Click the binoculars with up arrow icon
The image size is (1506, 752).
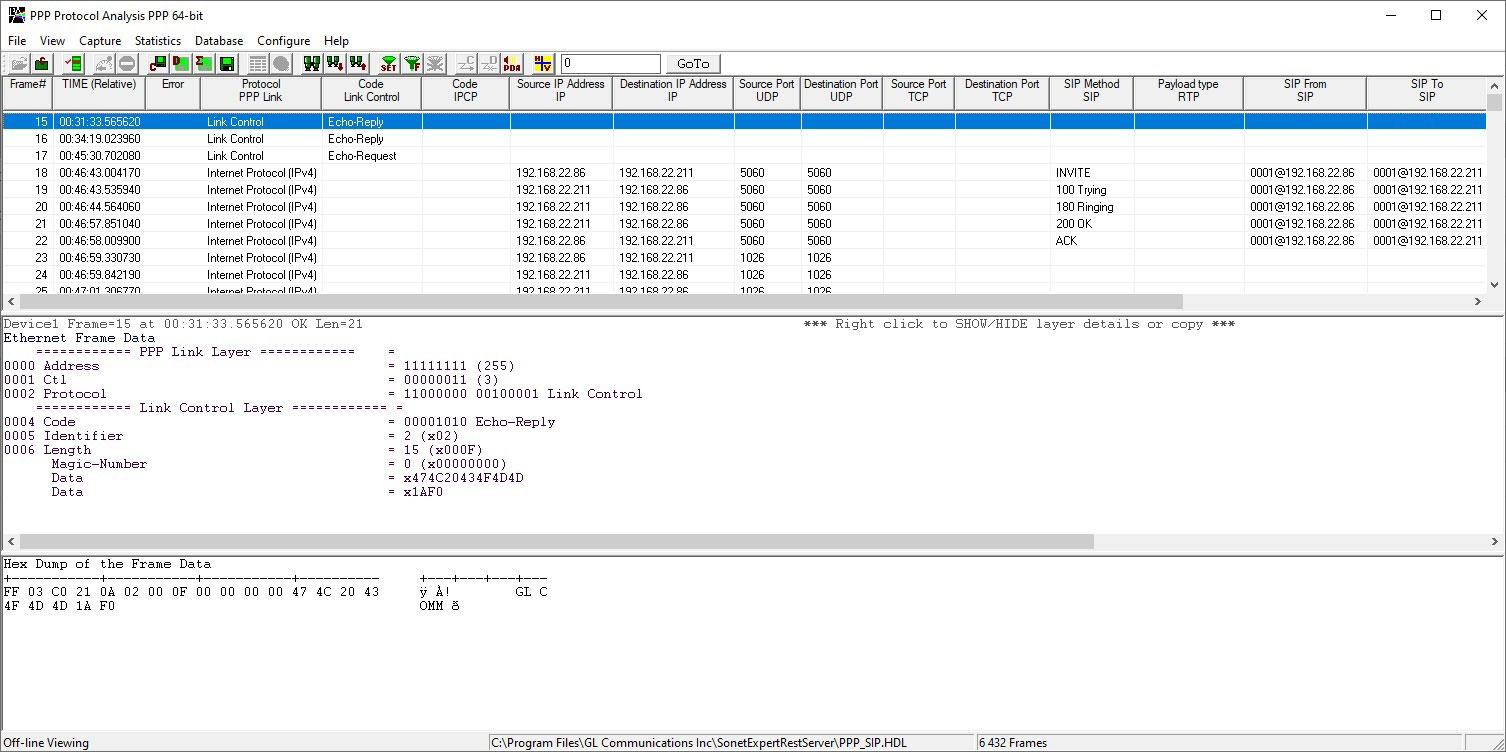coord(357,64)
